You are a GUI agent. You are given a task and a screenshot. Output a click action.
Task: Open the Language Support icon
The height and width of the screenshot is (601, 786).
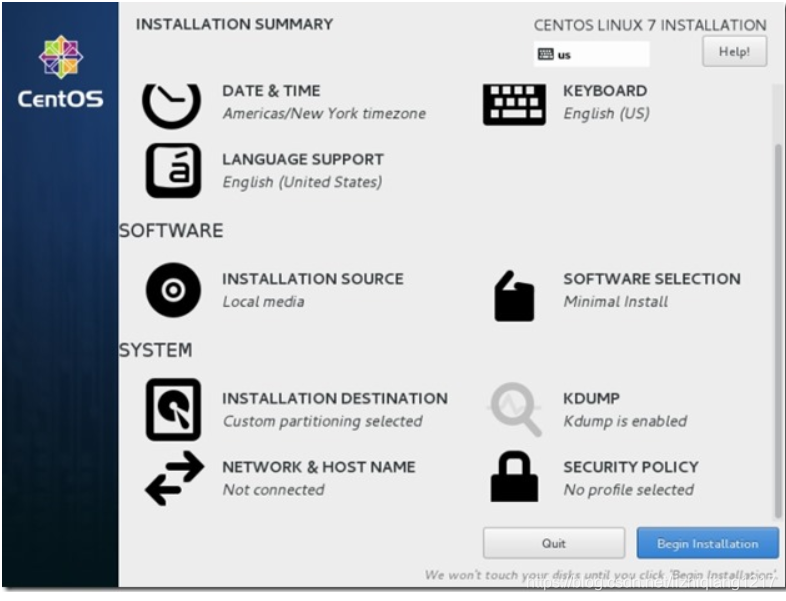(x=173, y=170)
